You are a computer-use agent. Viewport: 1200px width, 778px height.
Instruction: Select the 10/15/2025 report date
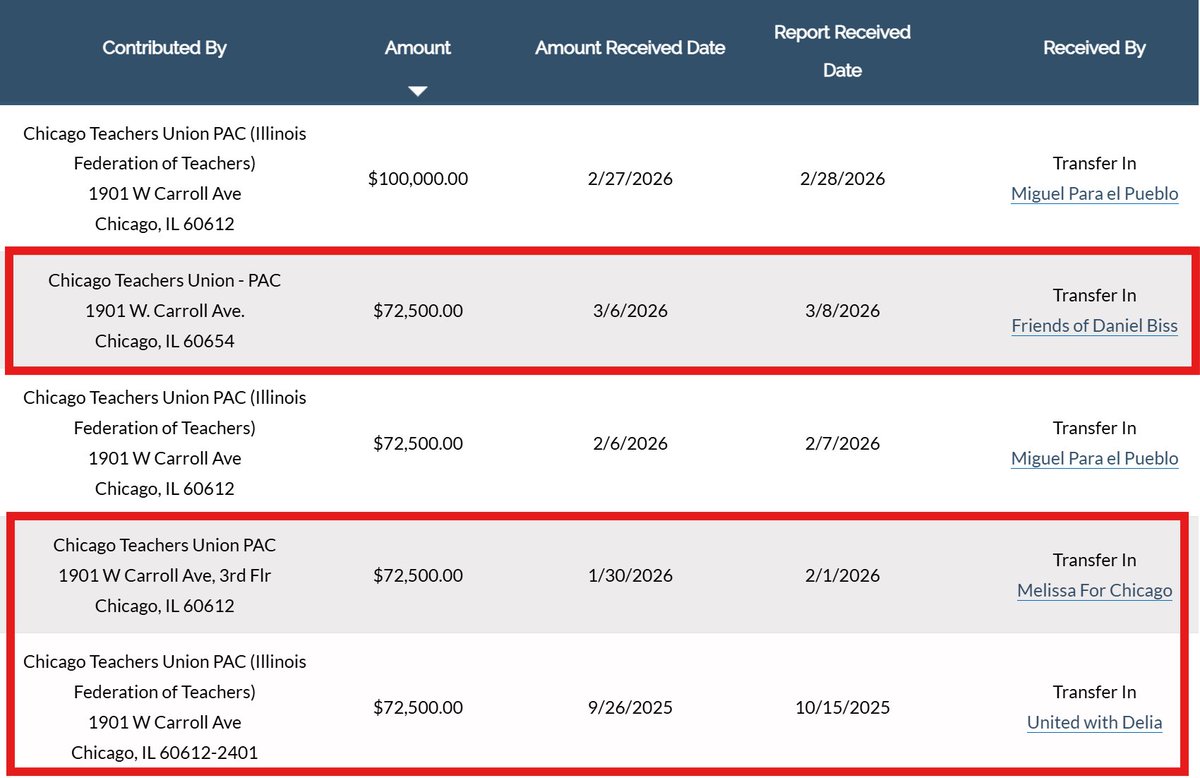[842, 708]
